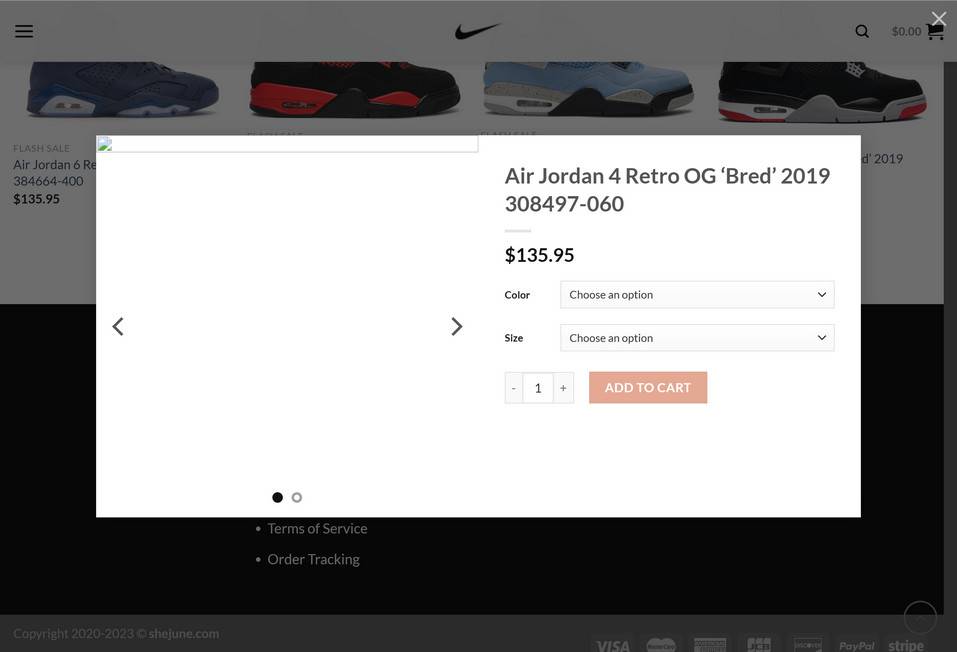This screenshot has height=652, width=957.
Task: Click the shejune.com copyright link
Action: click(184, 634)
